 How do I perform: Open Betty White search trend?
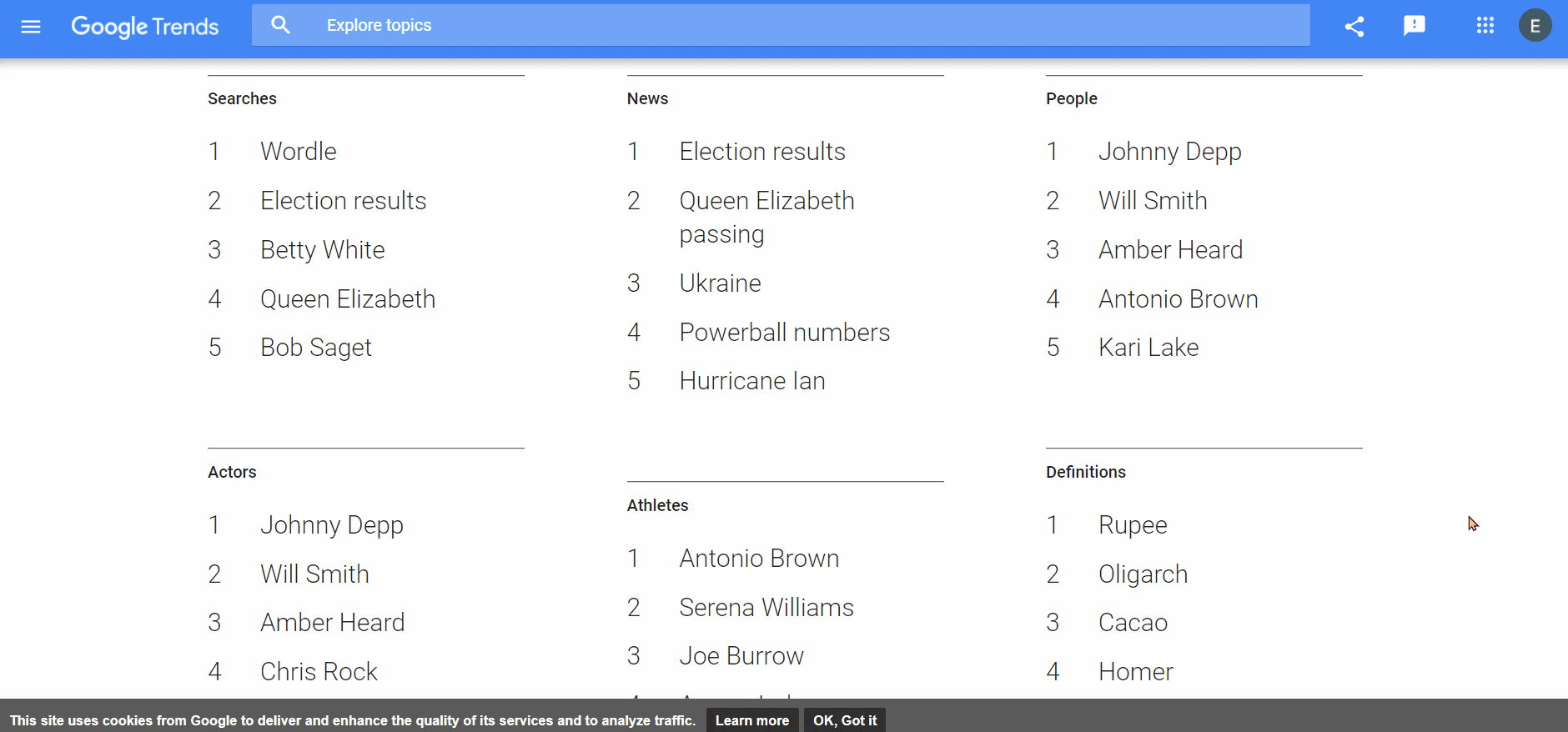[323, 250]
